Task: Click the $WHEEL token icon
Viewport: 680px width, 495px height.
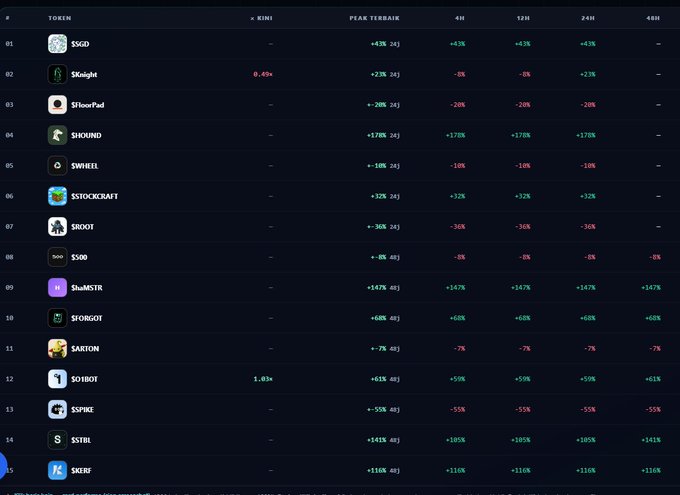Action: click(x=57, y=166)
